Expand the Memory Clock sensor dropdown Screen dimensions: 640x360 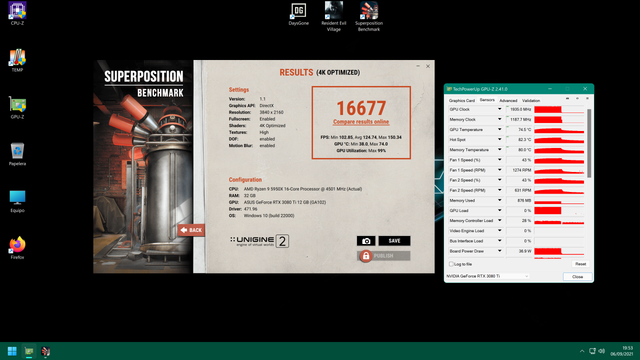pos(499,120)
